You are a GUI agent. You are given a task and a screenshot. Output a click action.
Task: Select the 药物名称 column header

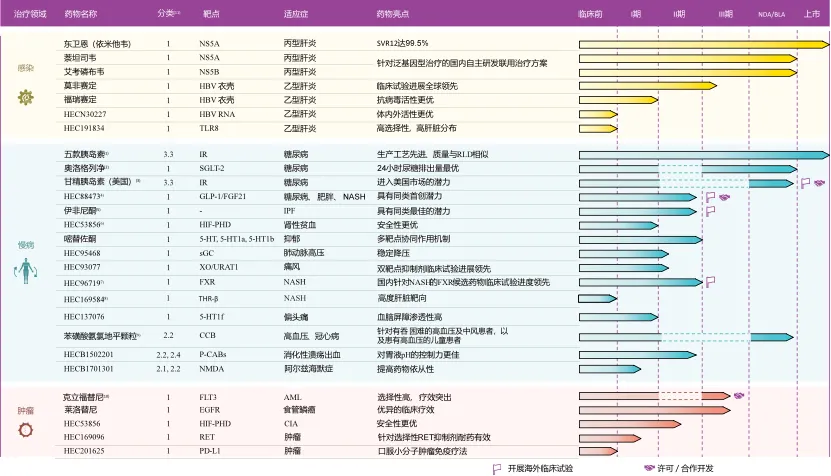81,15
